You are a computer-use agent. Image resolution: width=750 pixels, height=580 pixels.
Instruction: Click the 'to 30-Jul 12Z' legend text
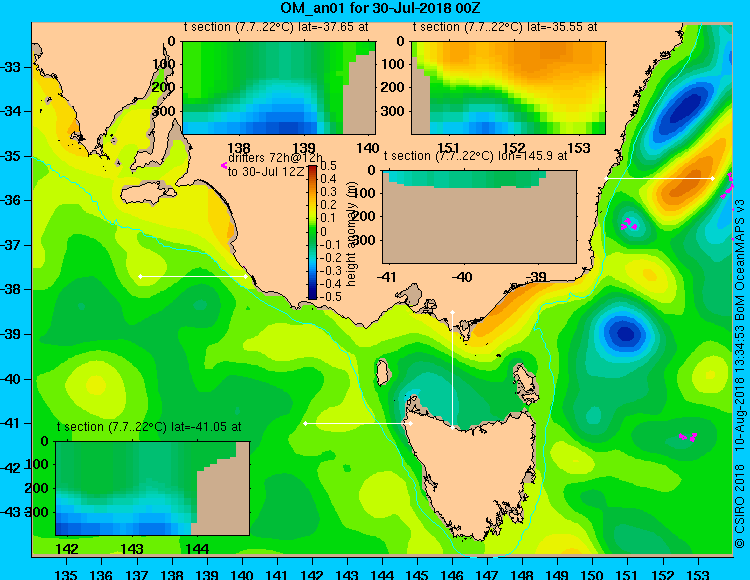[x=266, y=172]
